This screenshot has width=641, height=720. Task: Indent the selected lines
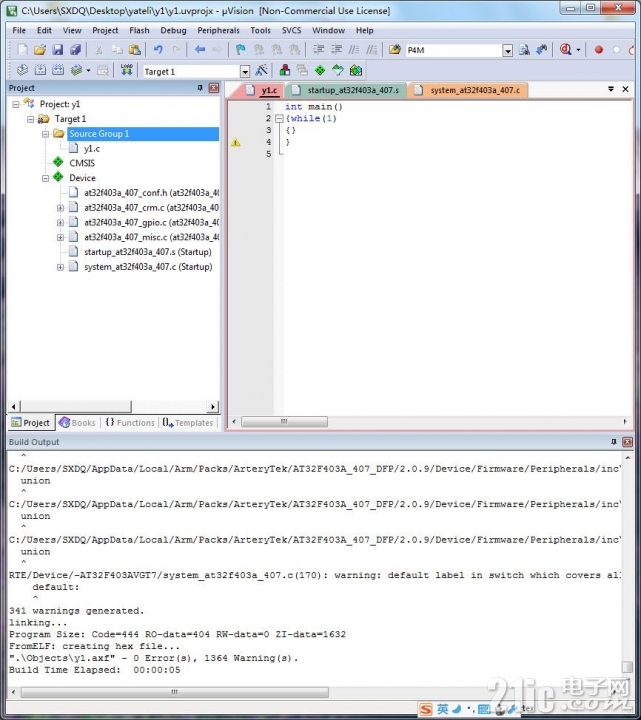pyautogui.click(x=319, y=50)
